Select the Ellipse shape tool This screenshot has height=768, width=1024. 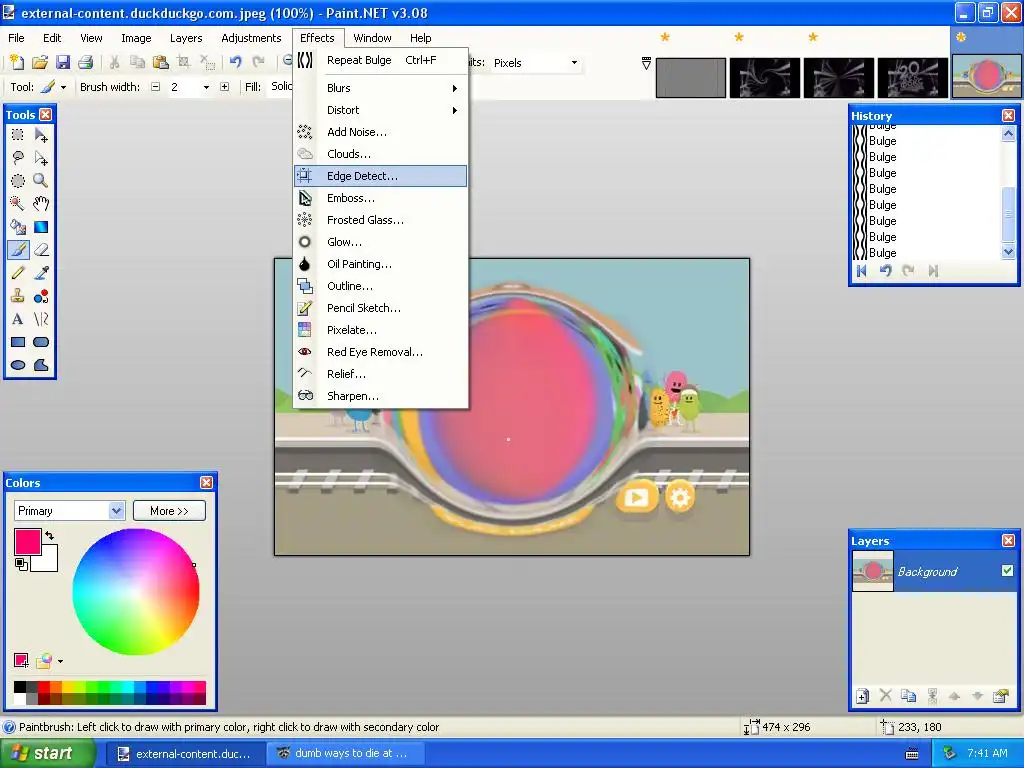[x=18, y=365]
